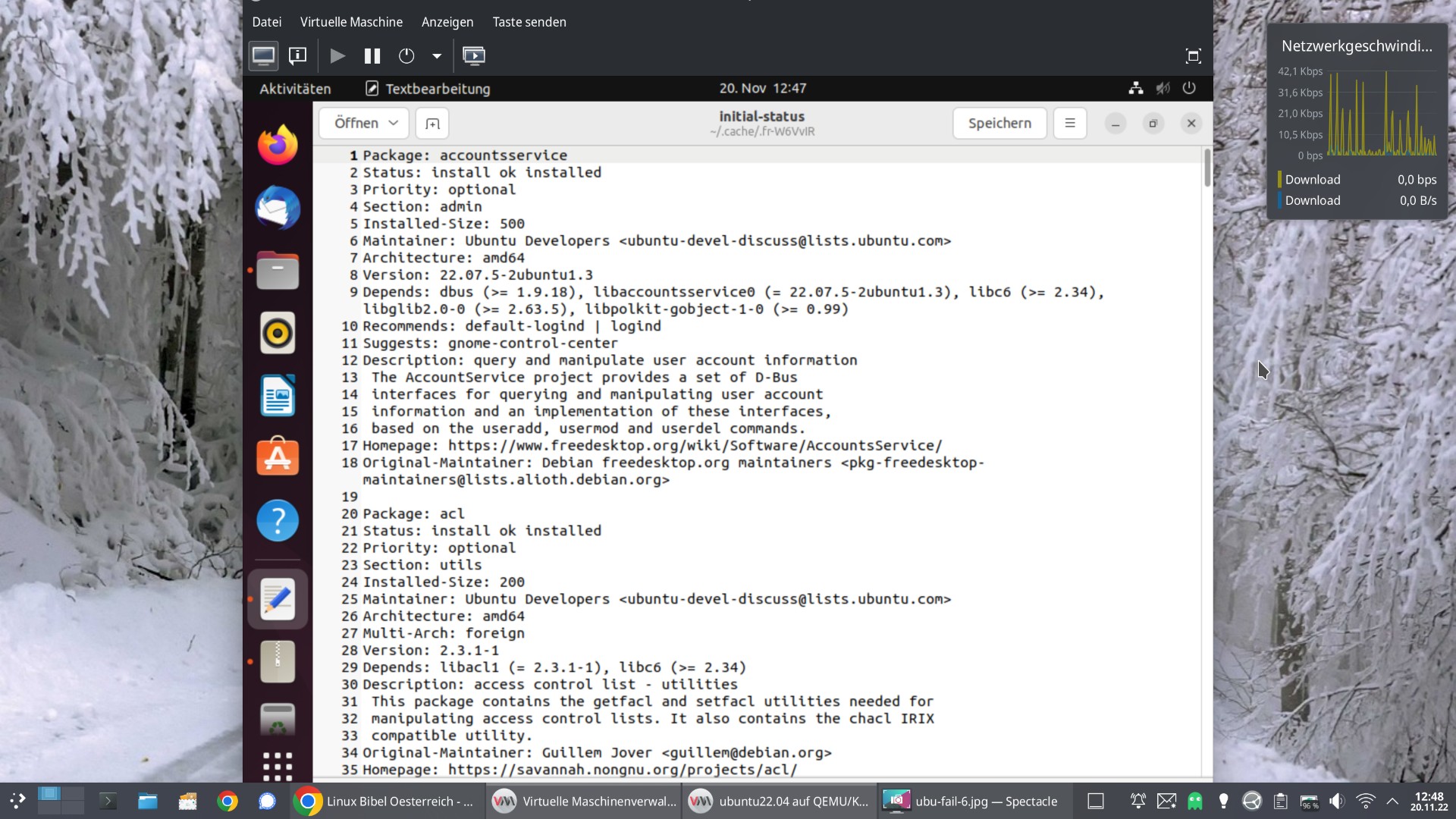The height and width of the screenshot is (819, 1456).
Task: Switch the VM to fullscreen display
Action: click(1193, 55)
